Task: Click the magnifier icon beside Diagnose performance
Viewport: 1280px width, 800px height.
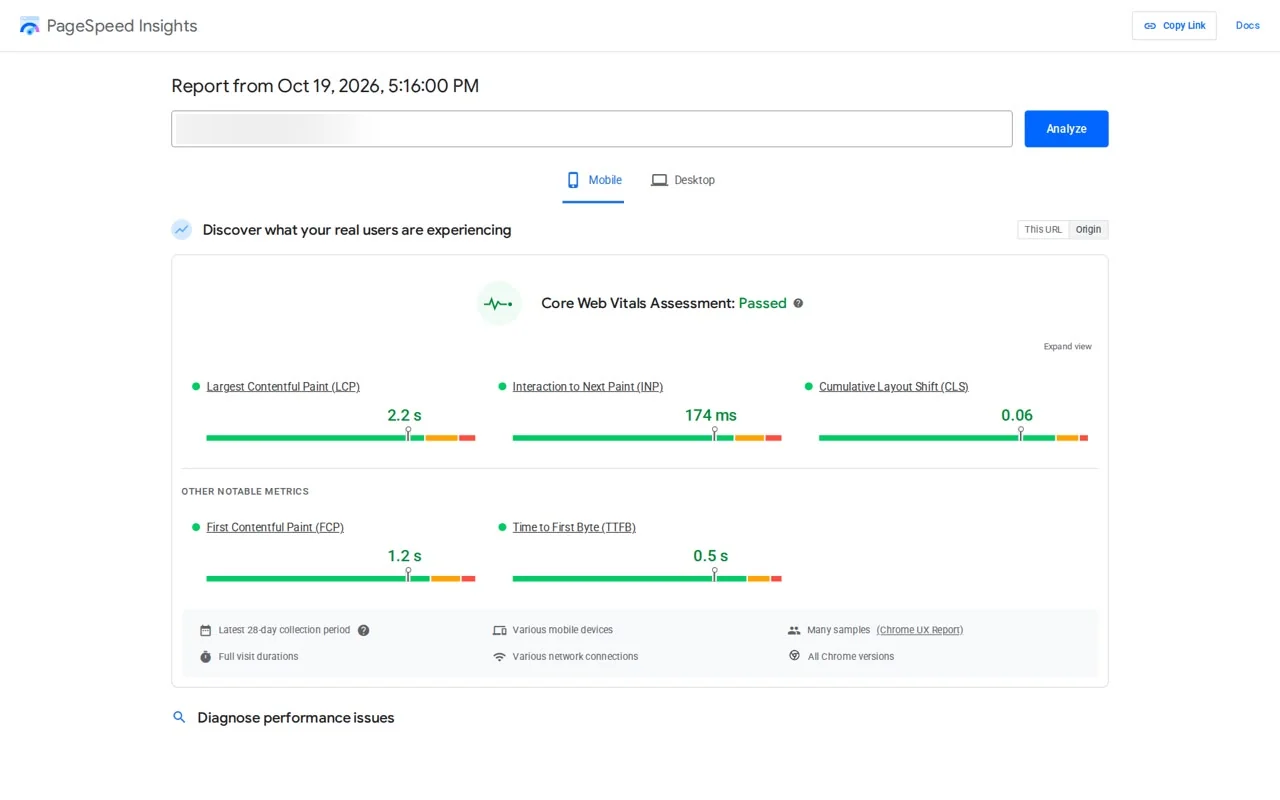Action: (180, 718)
